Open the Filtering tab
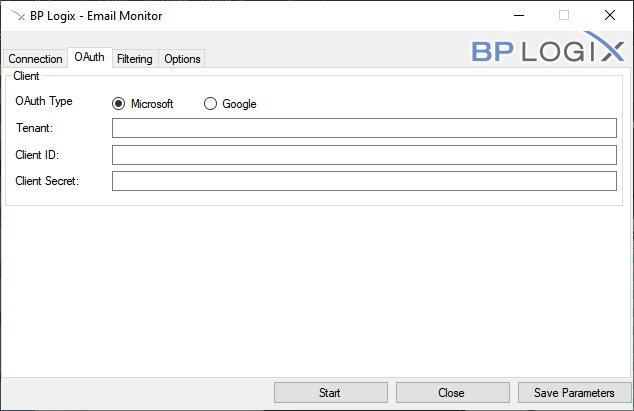Screen dimensions: 634x411 [134, 59]
